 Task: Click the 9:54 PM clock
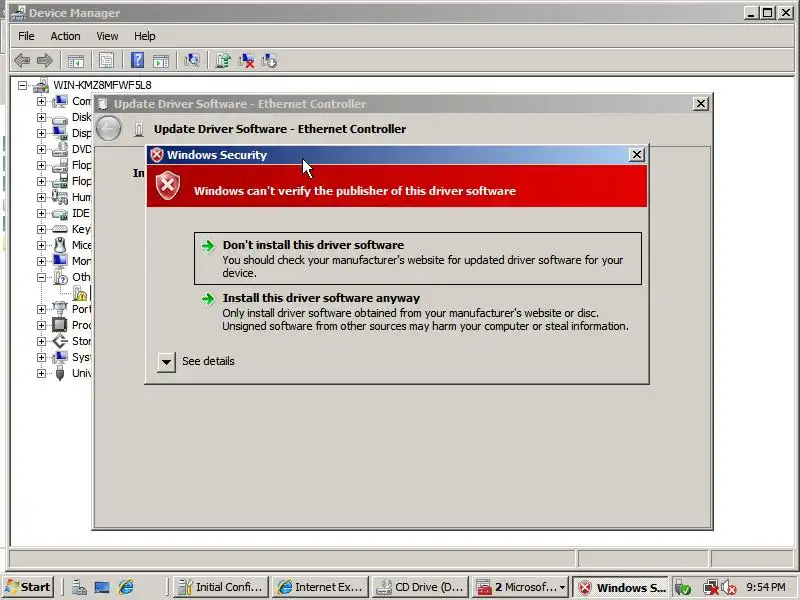point(766,587)
